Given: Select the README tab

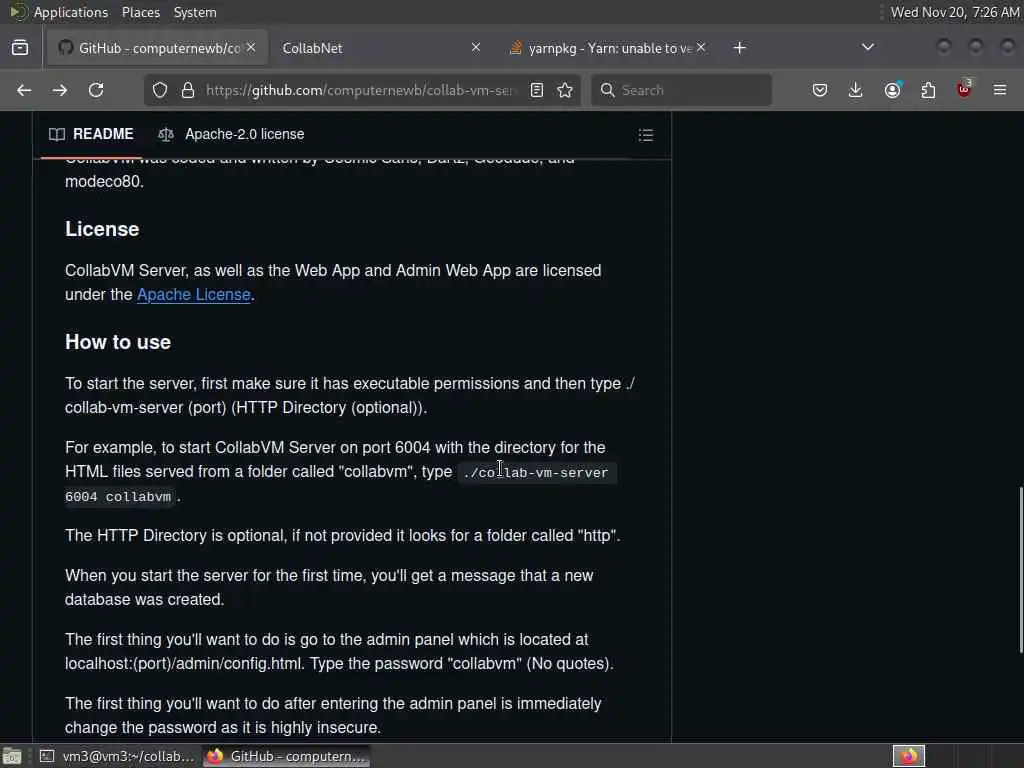Looking at the screenshot, I should [x=91, y=134].
